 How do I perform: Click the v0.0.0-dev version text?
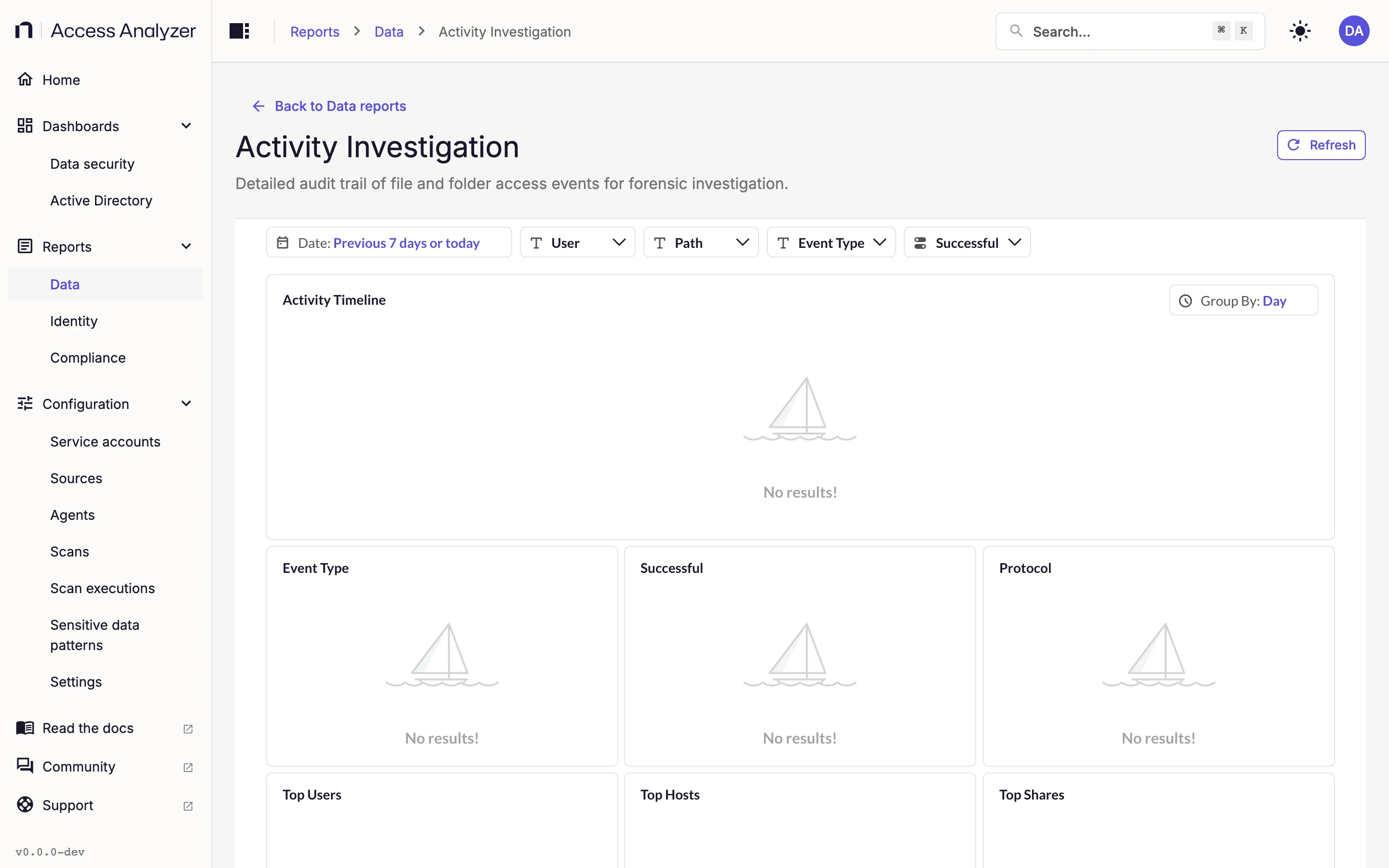click(50, 852)
